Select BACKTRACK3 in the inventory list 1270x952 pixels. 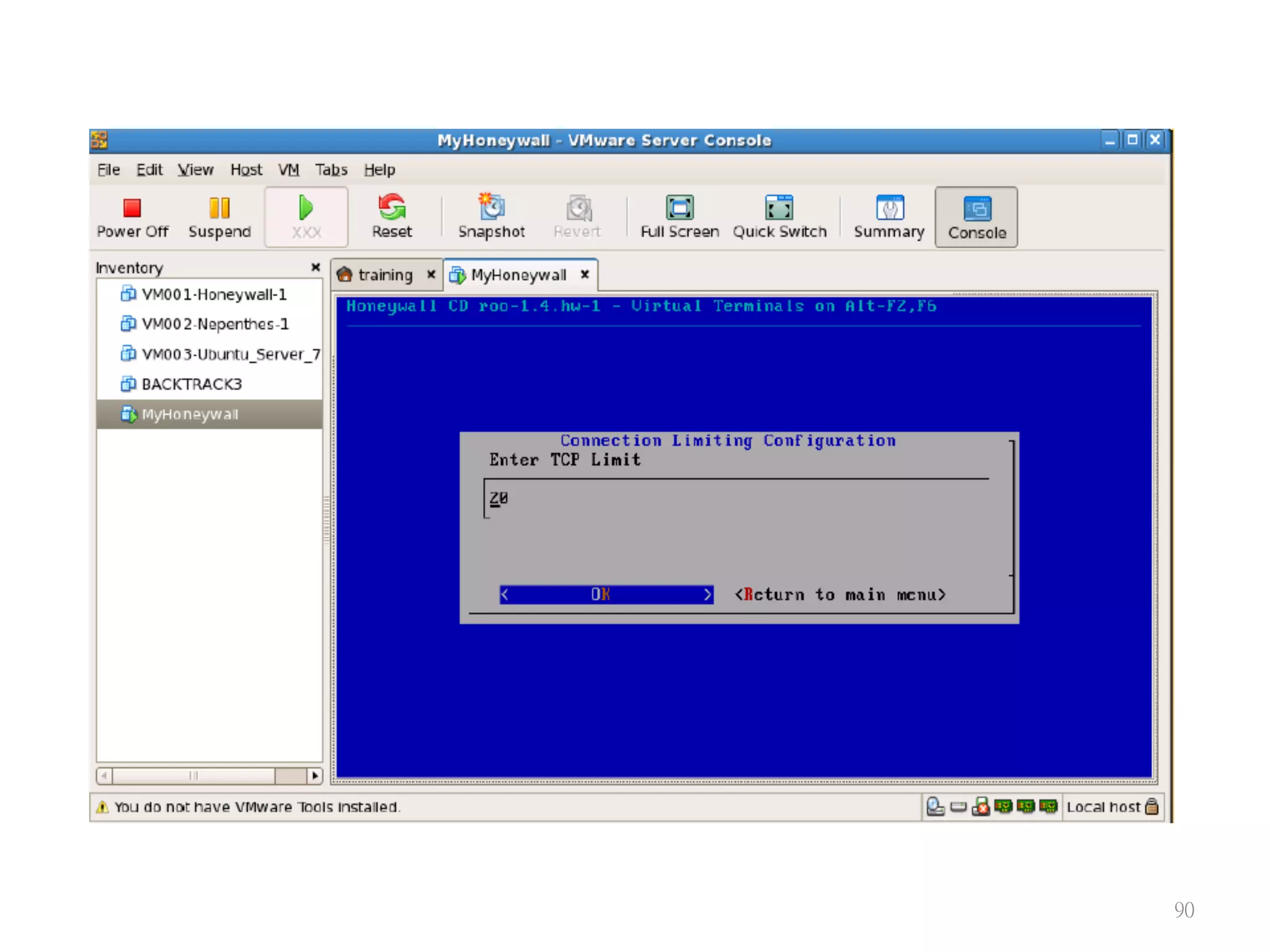coord(191,384)
